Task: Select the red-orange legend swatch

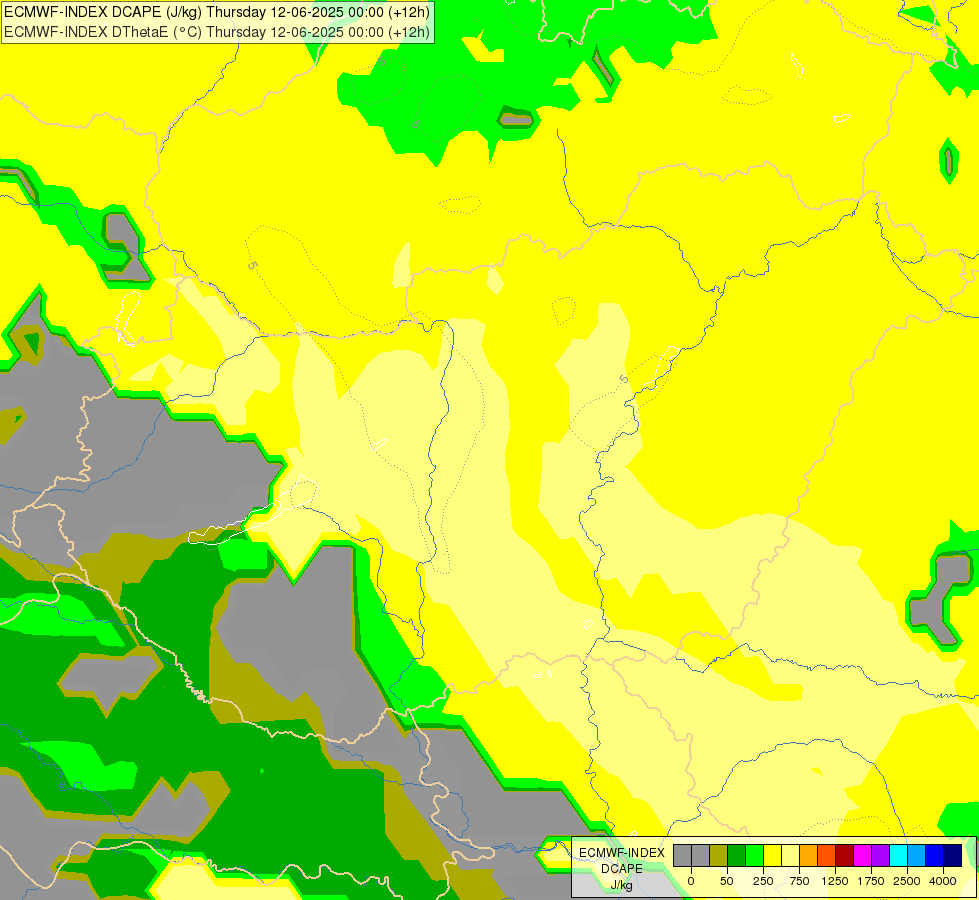Action: [x=827, y=855]
